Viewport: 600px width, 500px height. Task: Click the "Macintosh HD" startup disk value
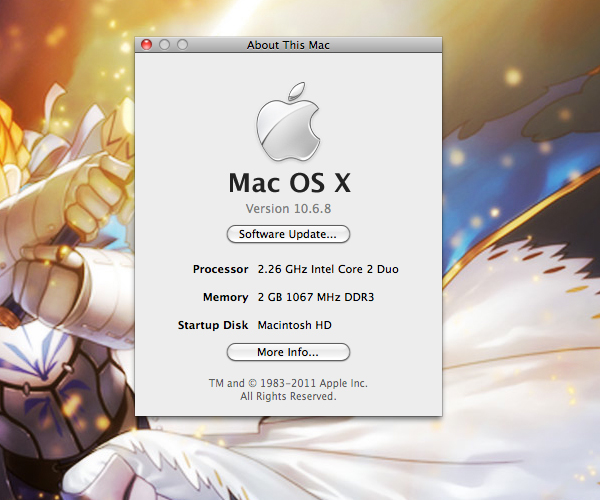pos(294,325)
